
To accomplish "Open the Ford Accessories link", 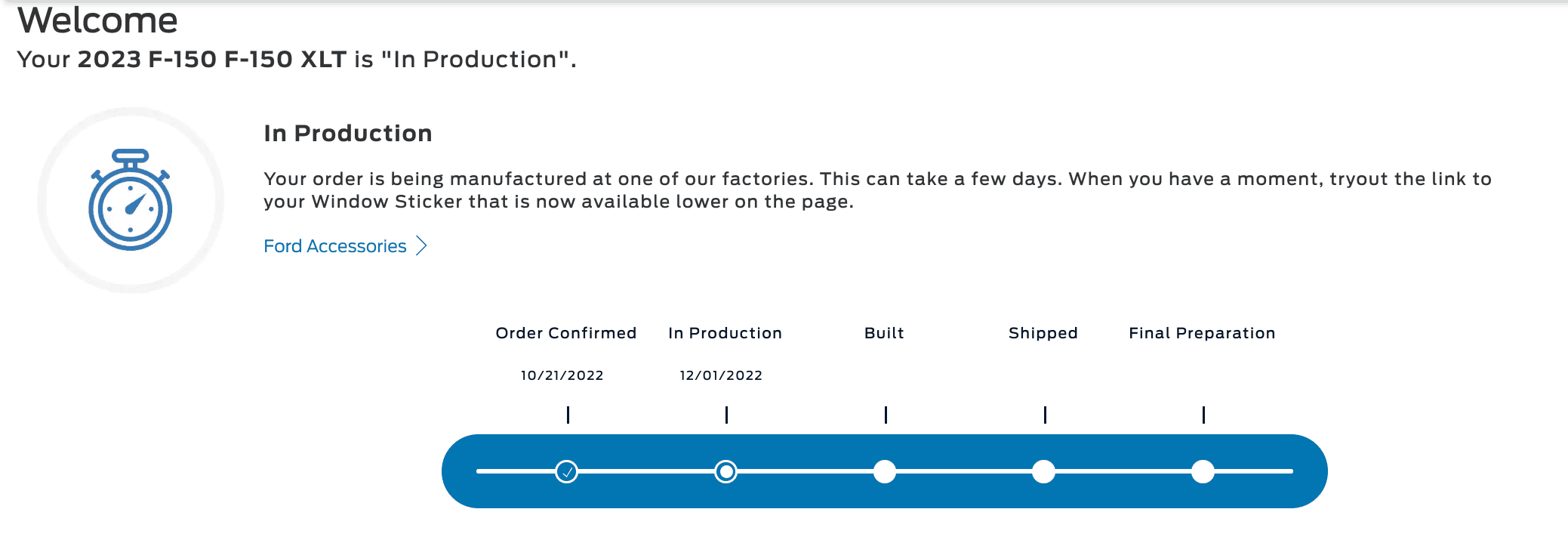I will pos(334,246).
